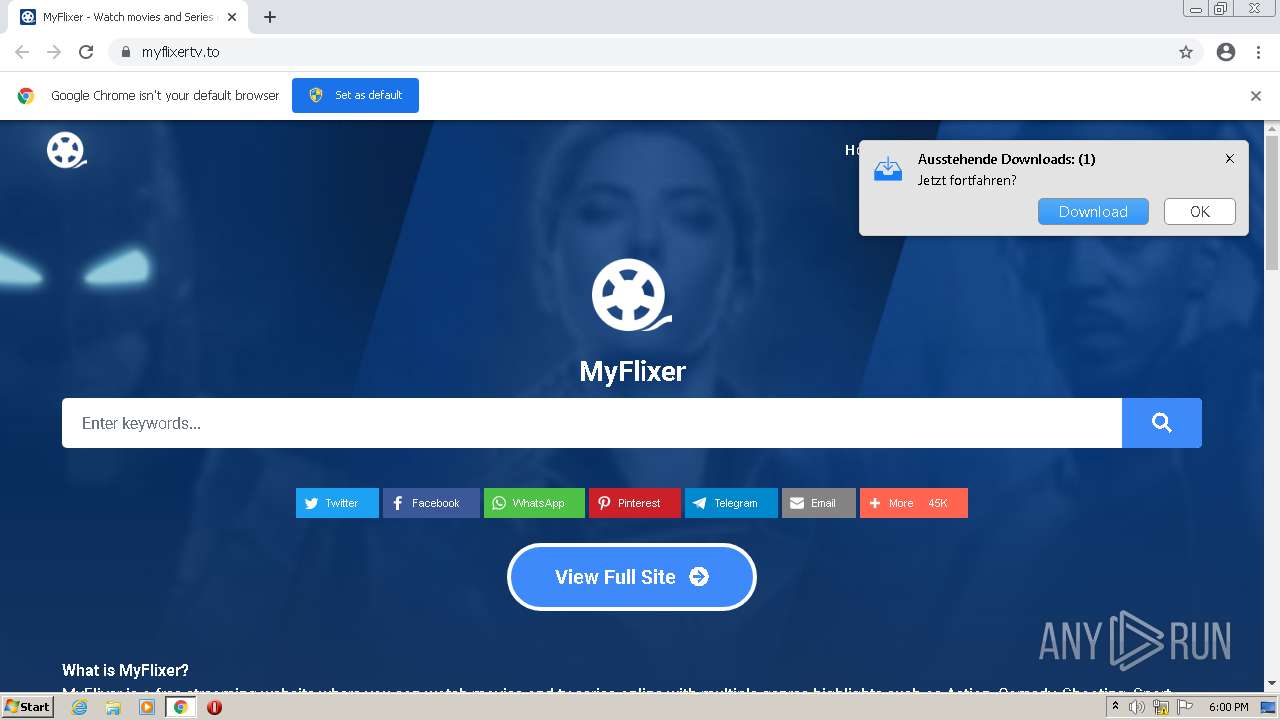Open action center flag icon in tray

[x=1184, y=707]
